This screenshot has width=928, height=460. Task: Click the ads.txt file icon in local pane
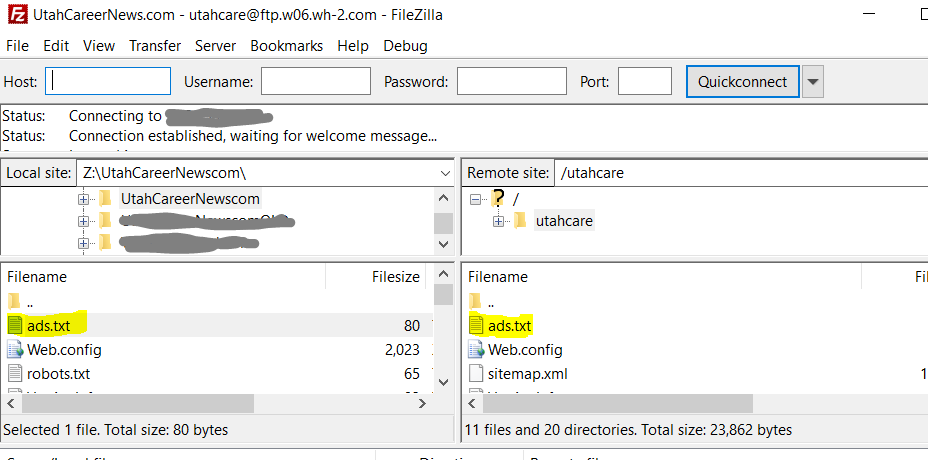(15, 325)
